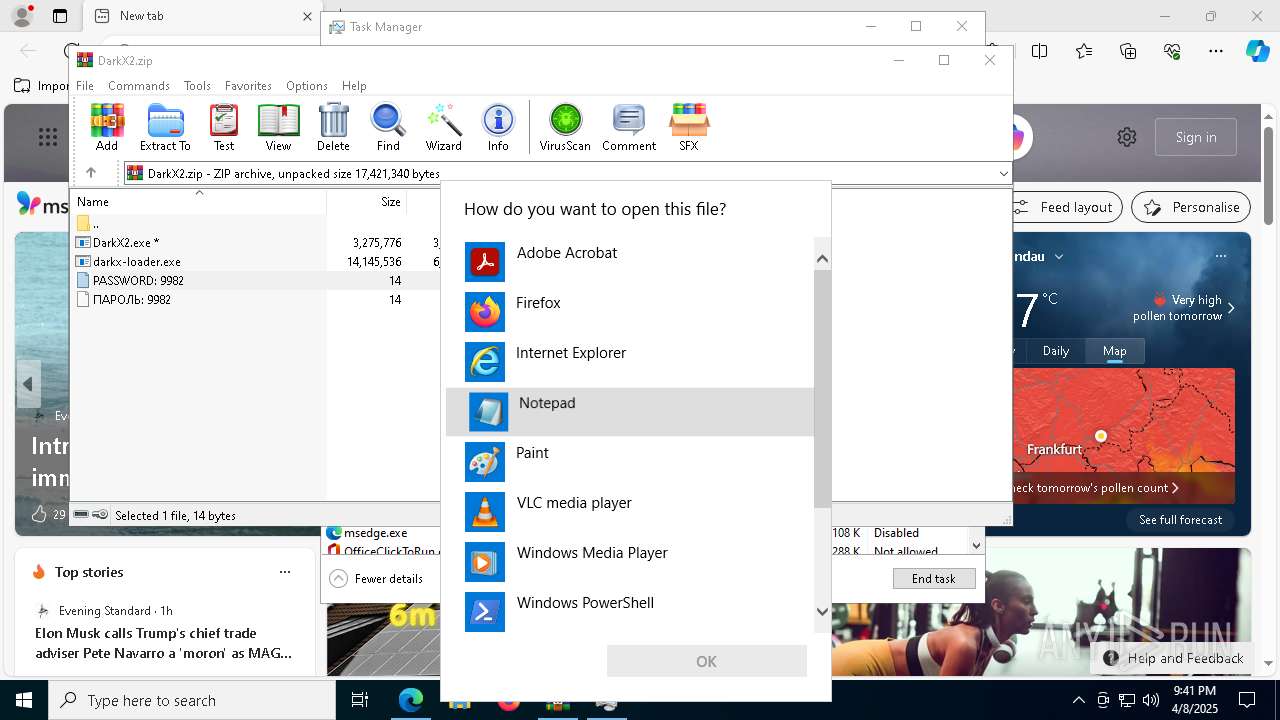The height and width of the screenshot is (720, 1280).
Task: Open weather card more options ellipsis
Action: pyautogui.click(x=1221, y=256)
